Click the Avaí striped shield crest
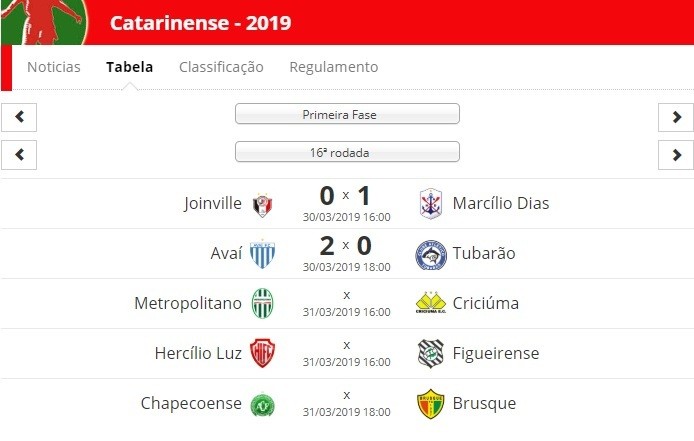 click(x=262, y=255)
